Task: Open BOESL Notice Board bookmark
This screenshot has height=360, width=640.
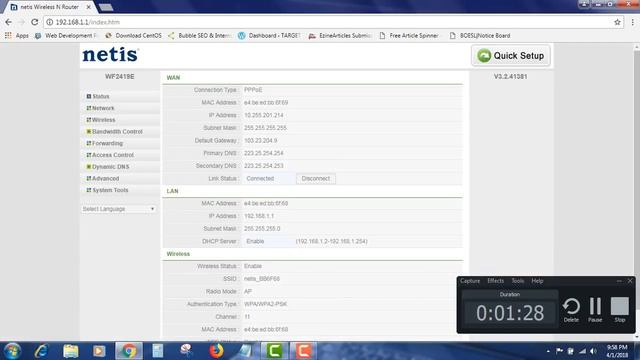Action: [480, 36]
